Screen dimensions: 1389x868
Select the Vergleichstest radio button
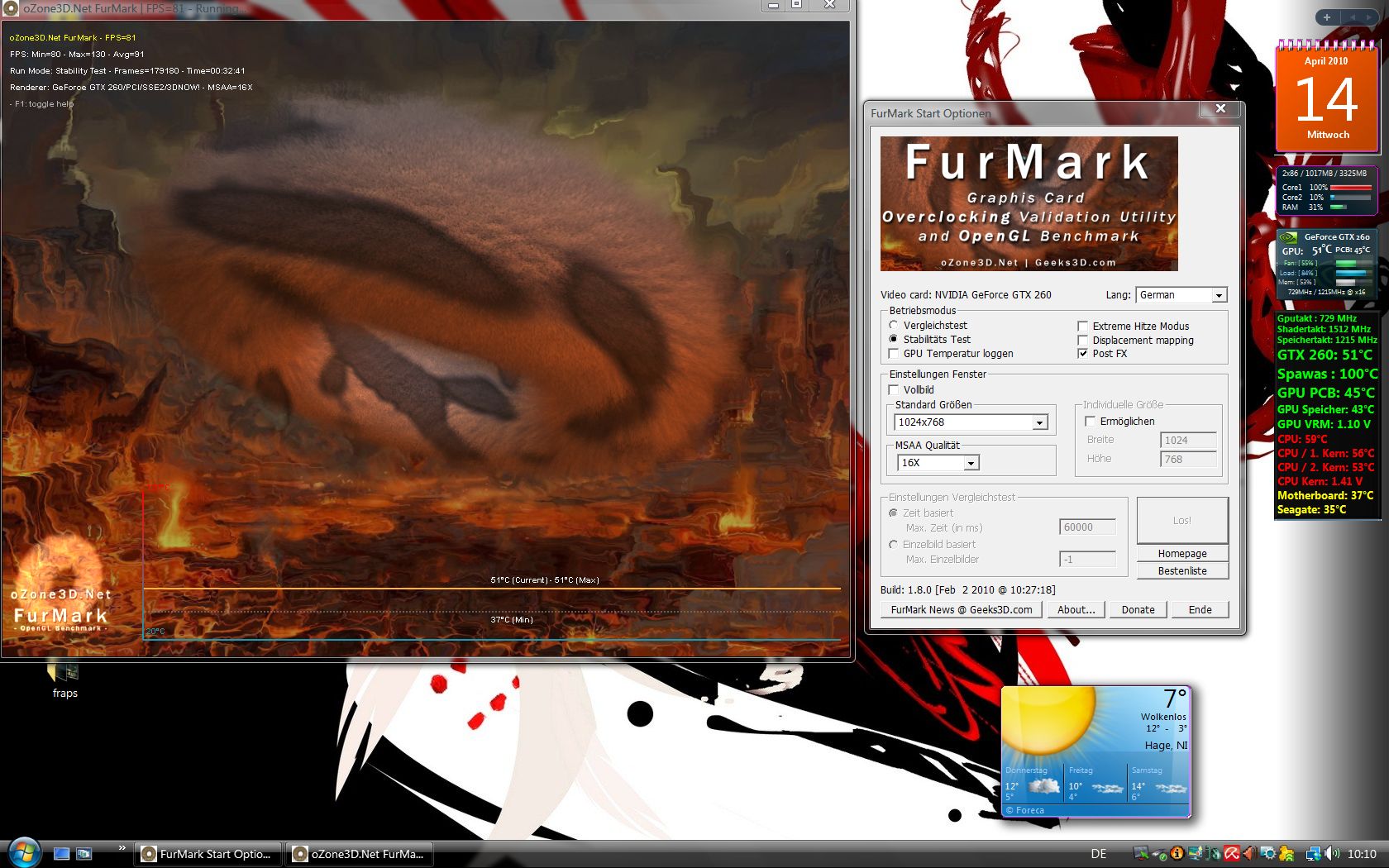pos(893,326)
